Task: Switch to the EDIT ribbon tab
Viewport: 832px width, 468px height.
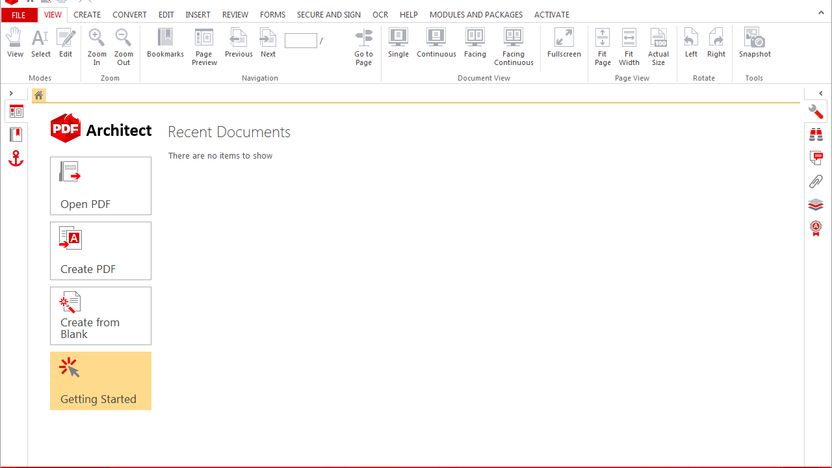Action: 166,15
